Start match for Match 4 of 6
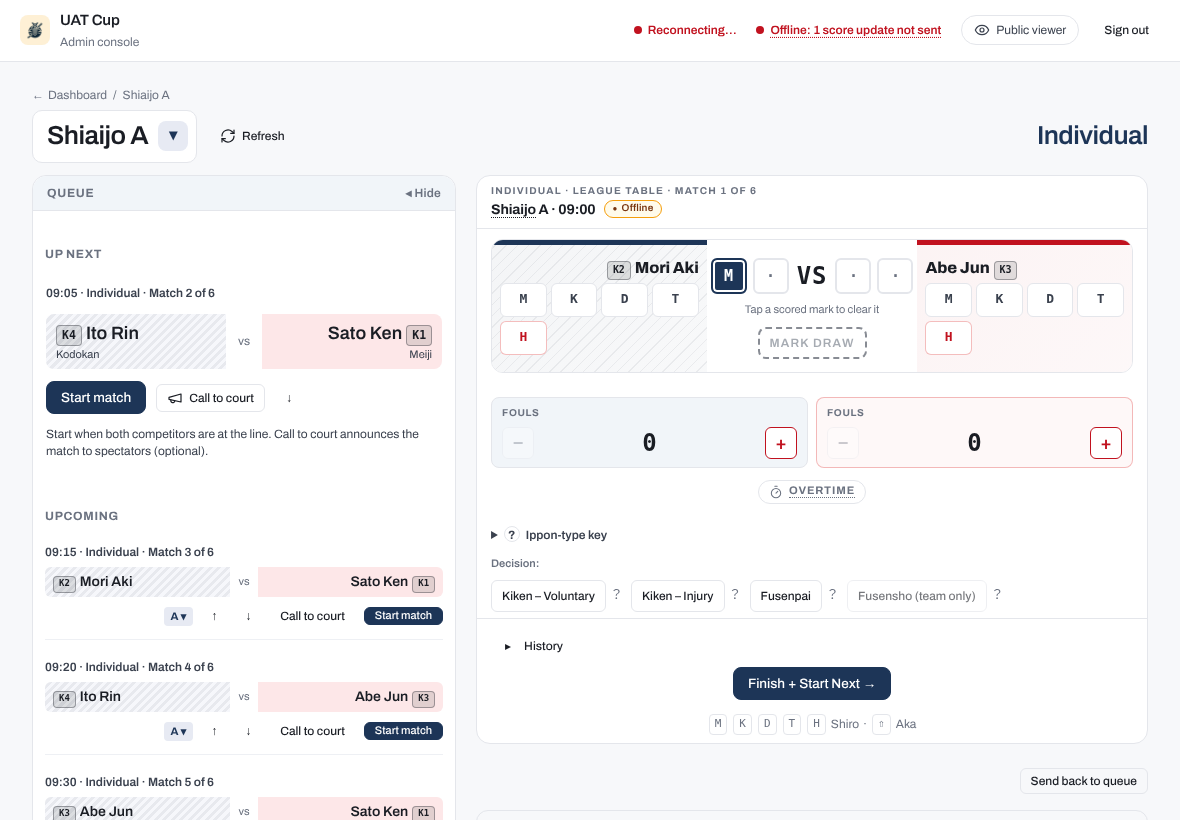 tap(403, 730)
